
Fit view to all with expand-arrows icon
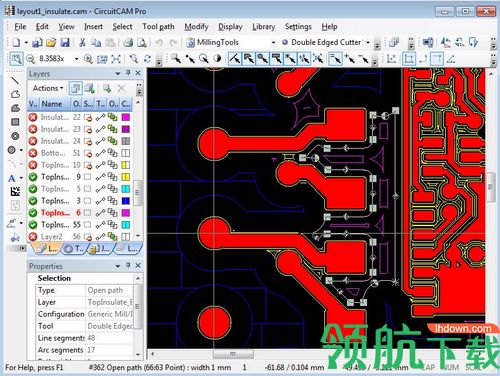116,59
